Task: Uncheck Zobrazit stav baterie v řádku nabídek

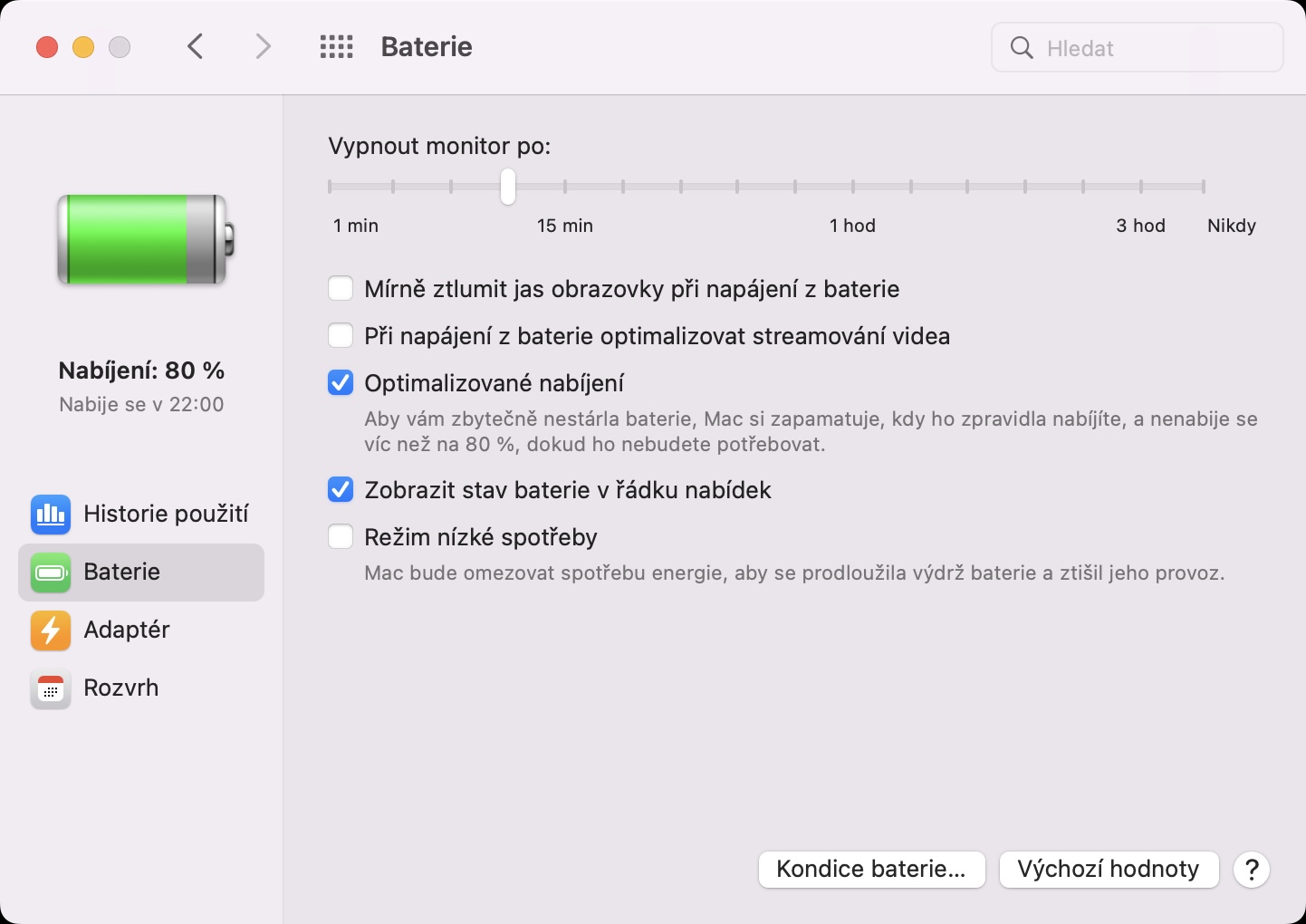Action: 341,490
